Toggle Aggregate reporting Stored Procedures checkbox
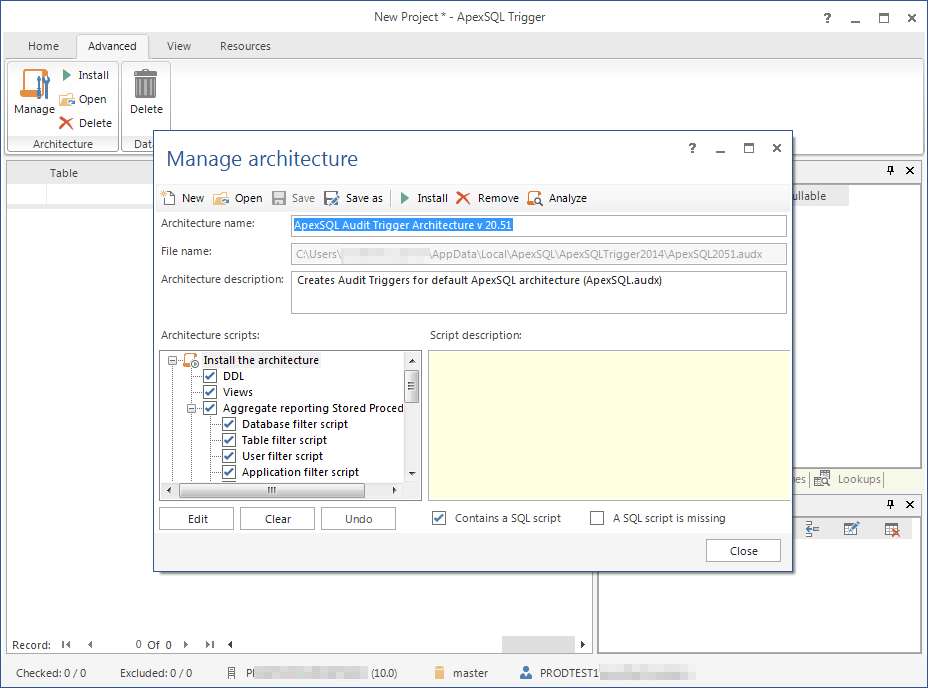 [x=210, y=408]
